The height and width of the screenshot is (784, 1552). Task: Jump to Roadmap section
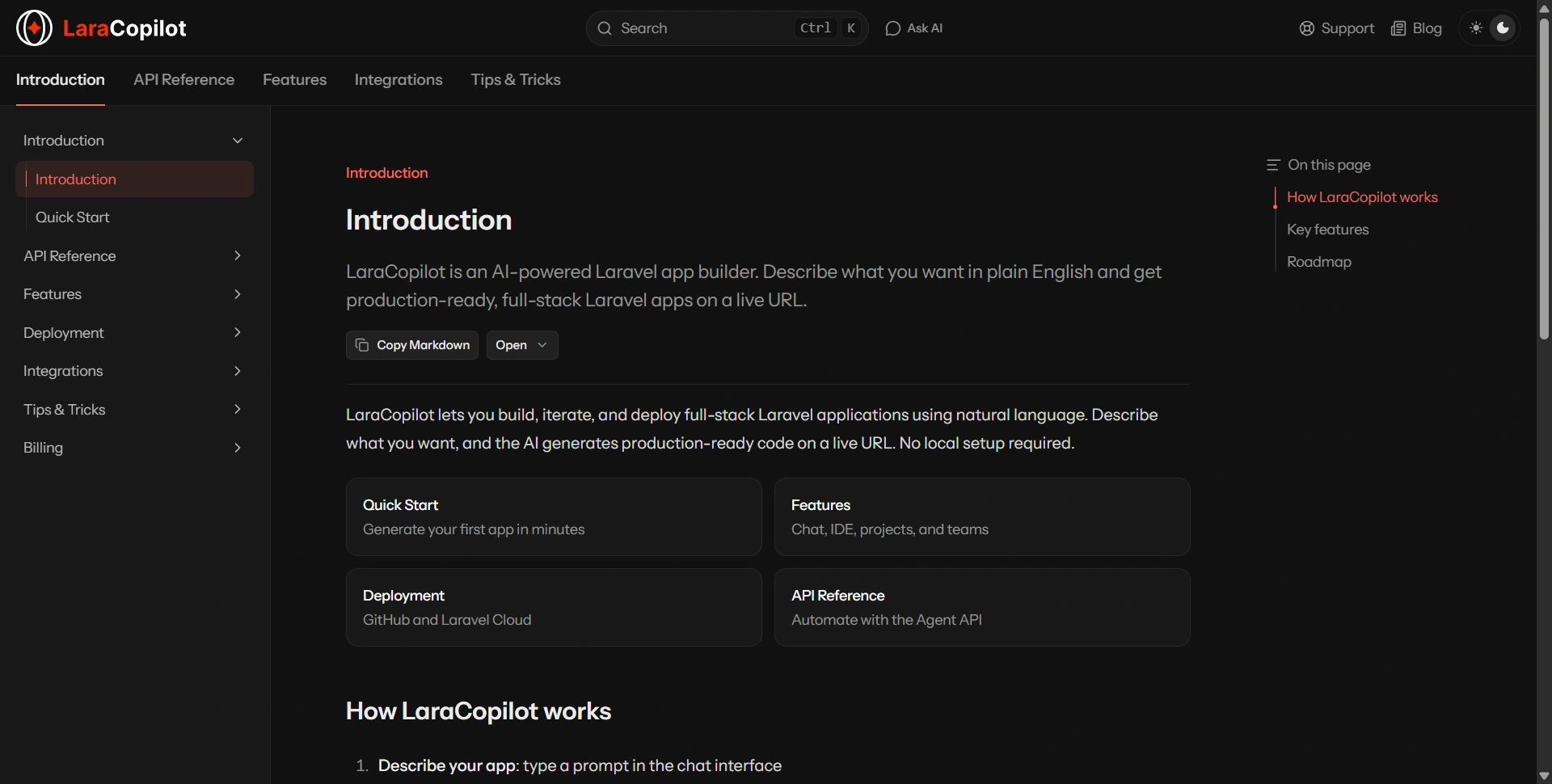click(1318, 262)
